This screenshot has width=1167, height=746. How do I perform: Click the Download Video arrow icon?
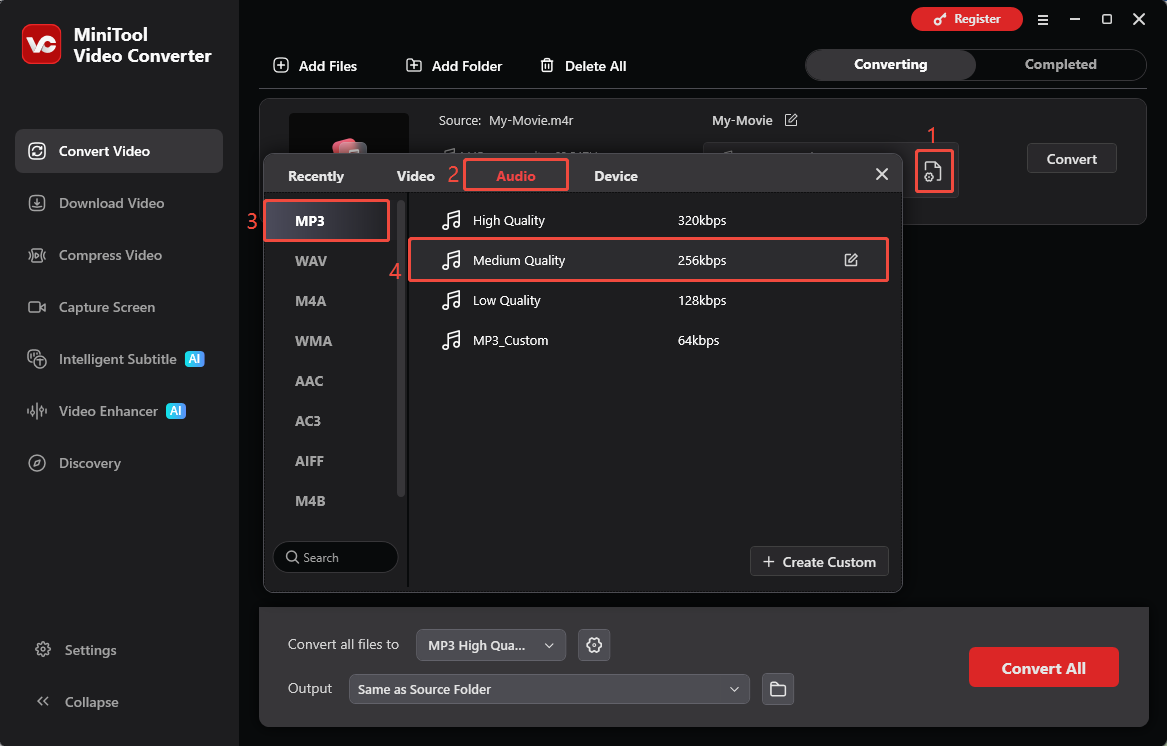click(37, 203)
